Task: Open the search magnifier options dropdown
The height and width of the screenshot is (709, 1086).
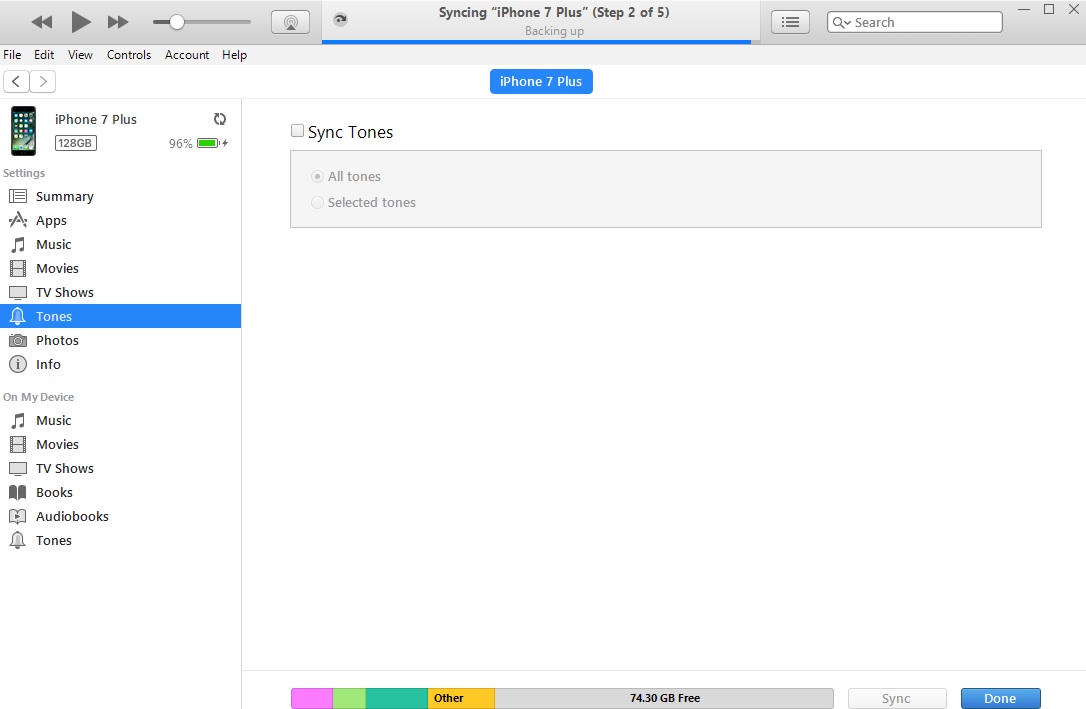Action: coord(841,22)
